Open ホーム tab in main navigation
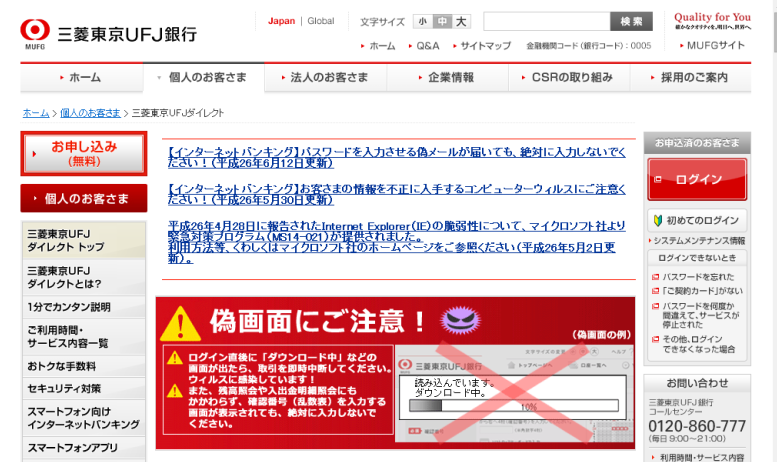This screenshot has height=462, width=777. [81, 77]
